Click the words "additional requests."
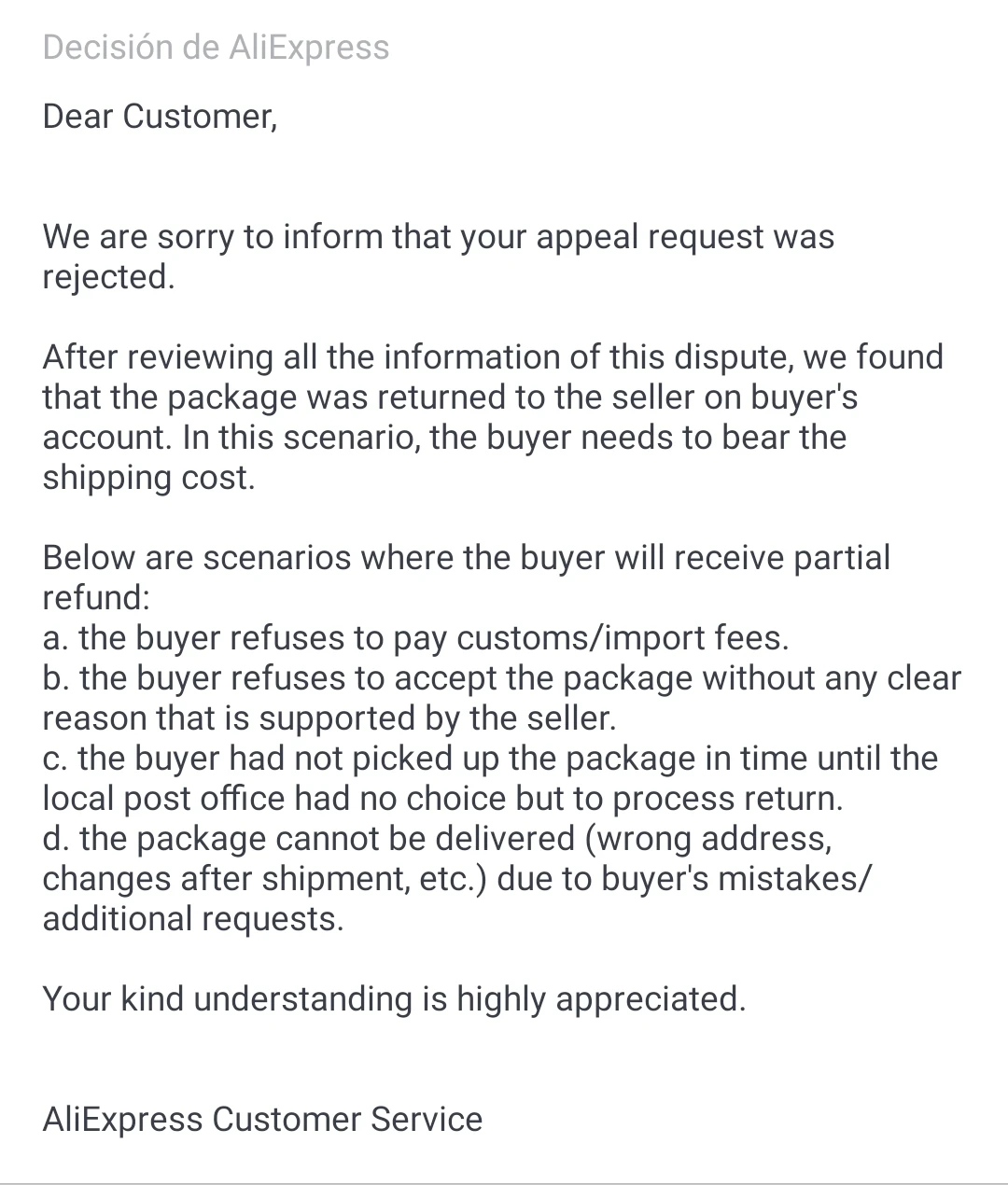Viewport: 1008px width, 1185px height. point(193,920)
